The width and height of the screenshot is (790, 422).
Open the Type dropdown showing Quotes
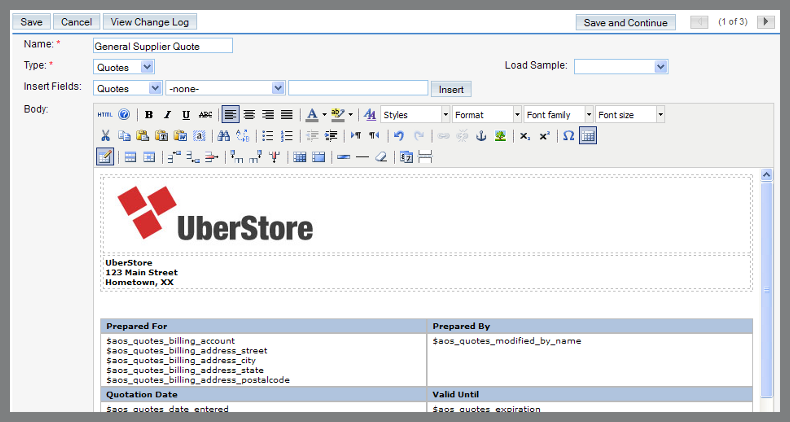124,67
